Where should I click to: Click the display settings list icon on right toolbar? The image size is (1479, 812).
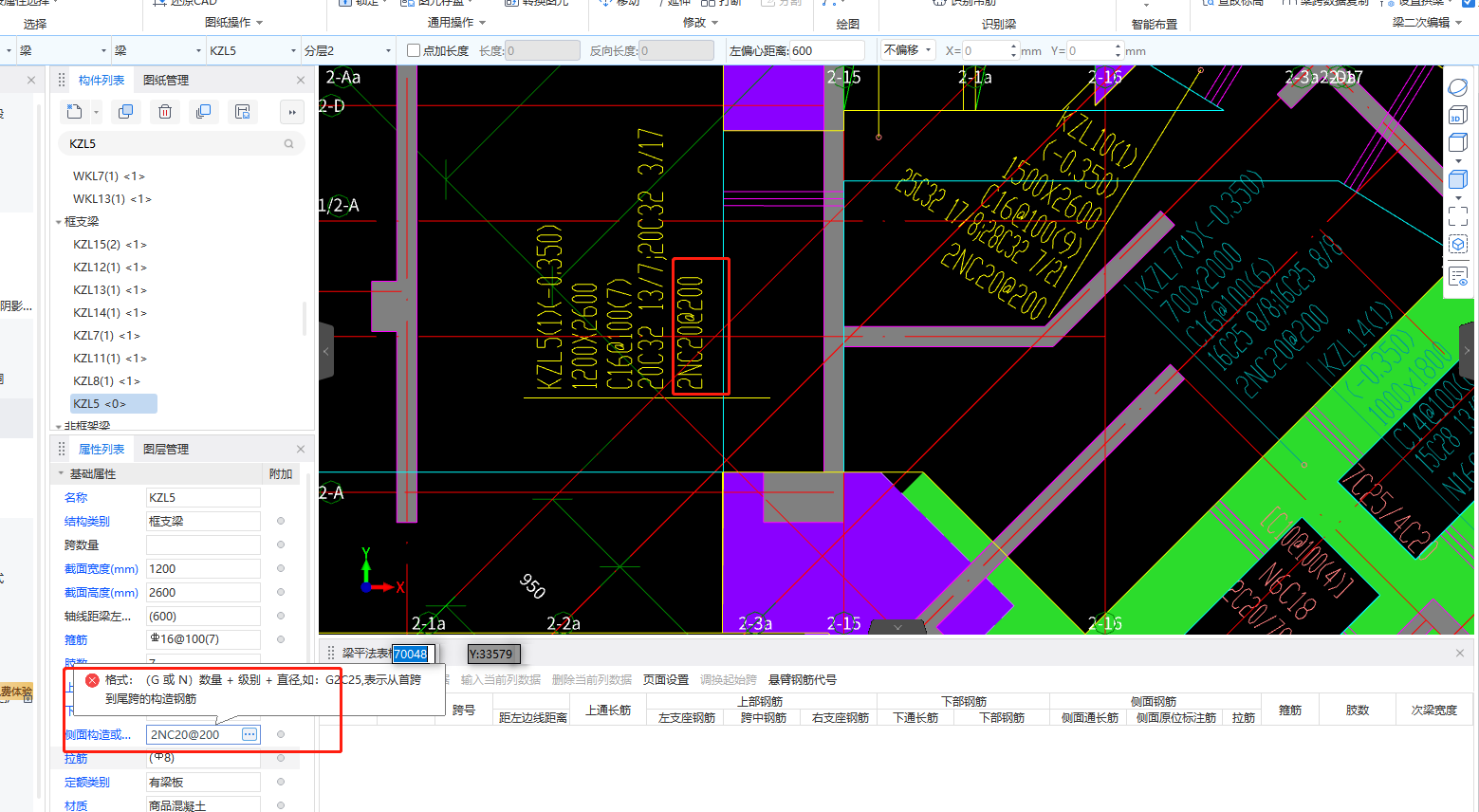point(1458,276)
